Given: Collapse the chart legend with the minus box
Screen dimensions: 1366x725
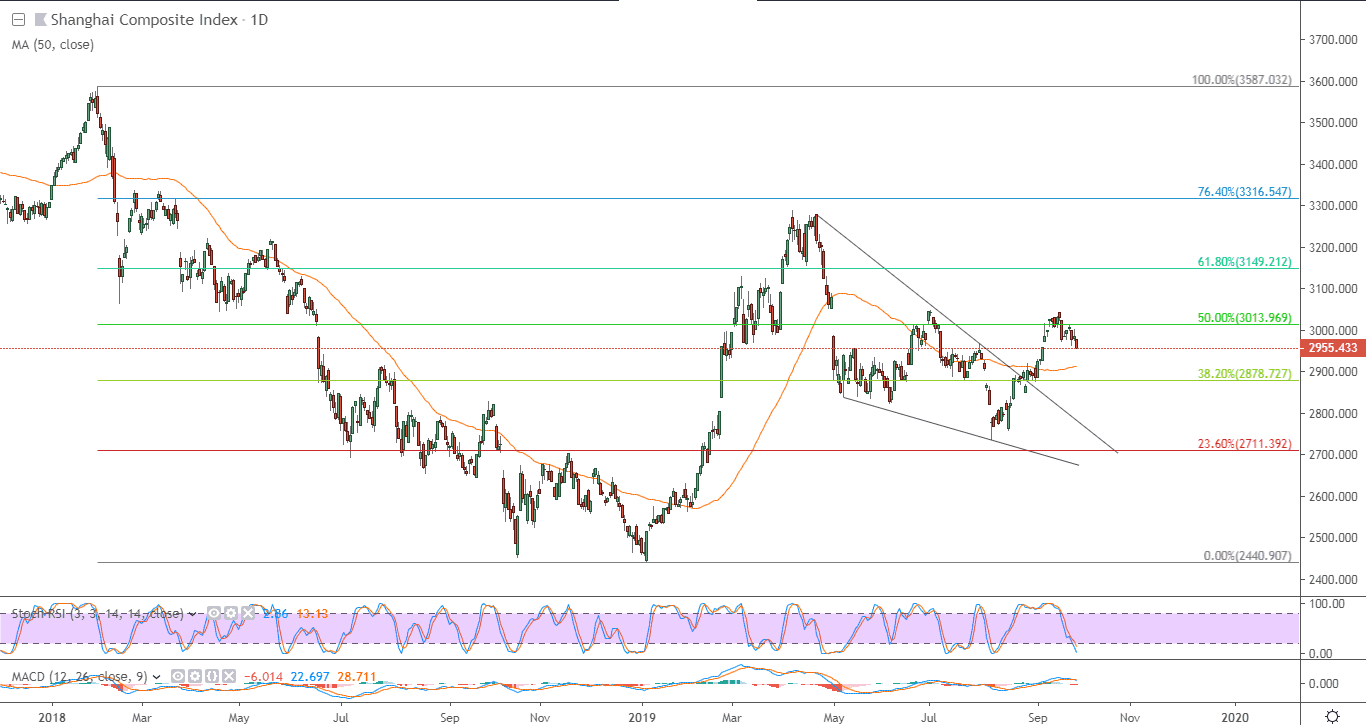Looking at the screenshot, I should point(18,19).
